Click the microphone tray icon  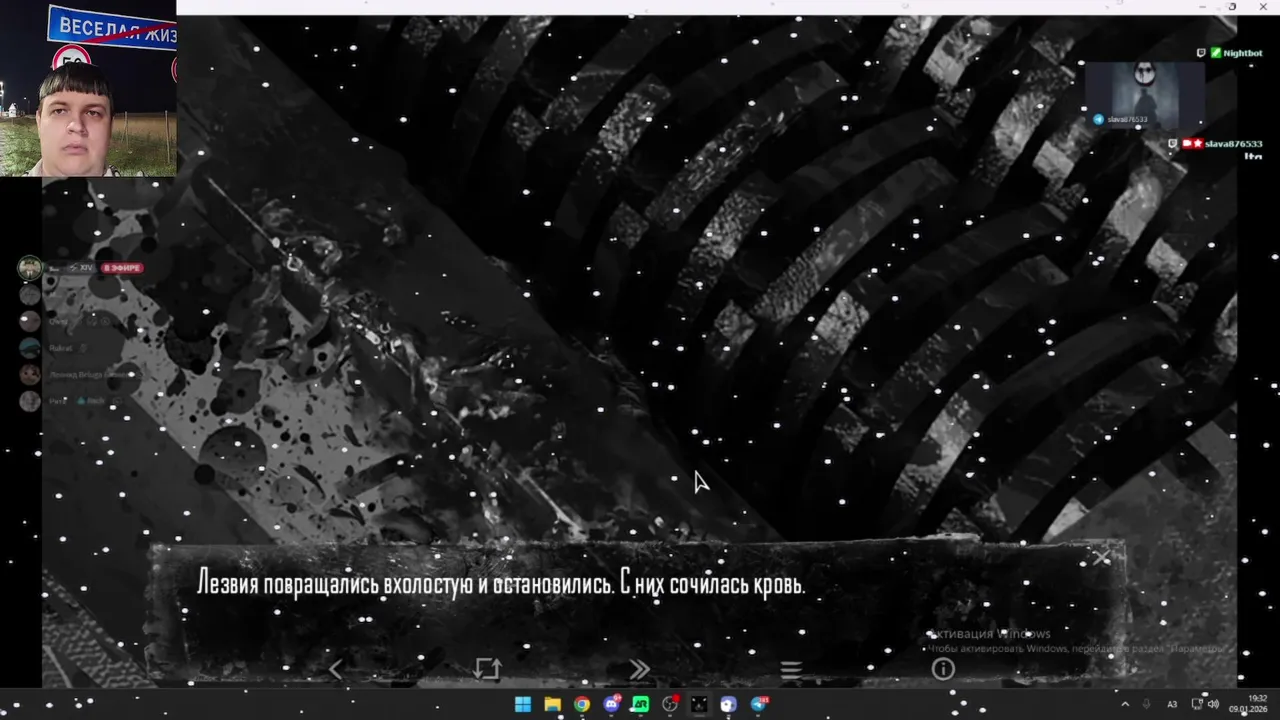1146,704
